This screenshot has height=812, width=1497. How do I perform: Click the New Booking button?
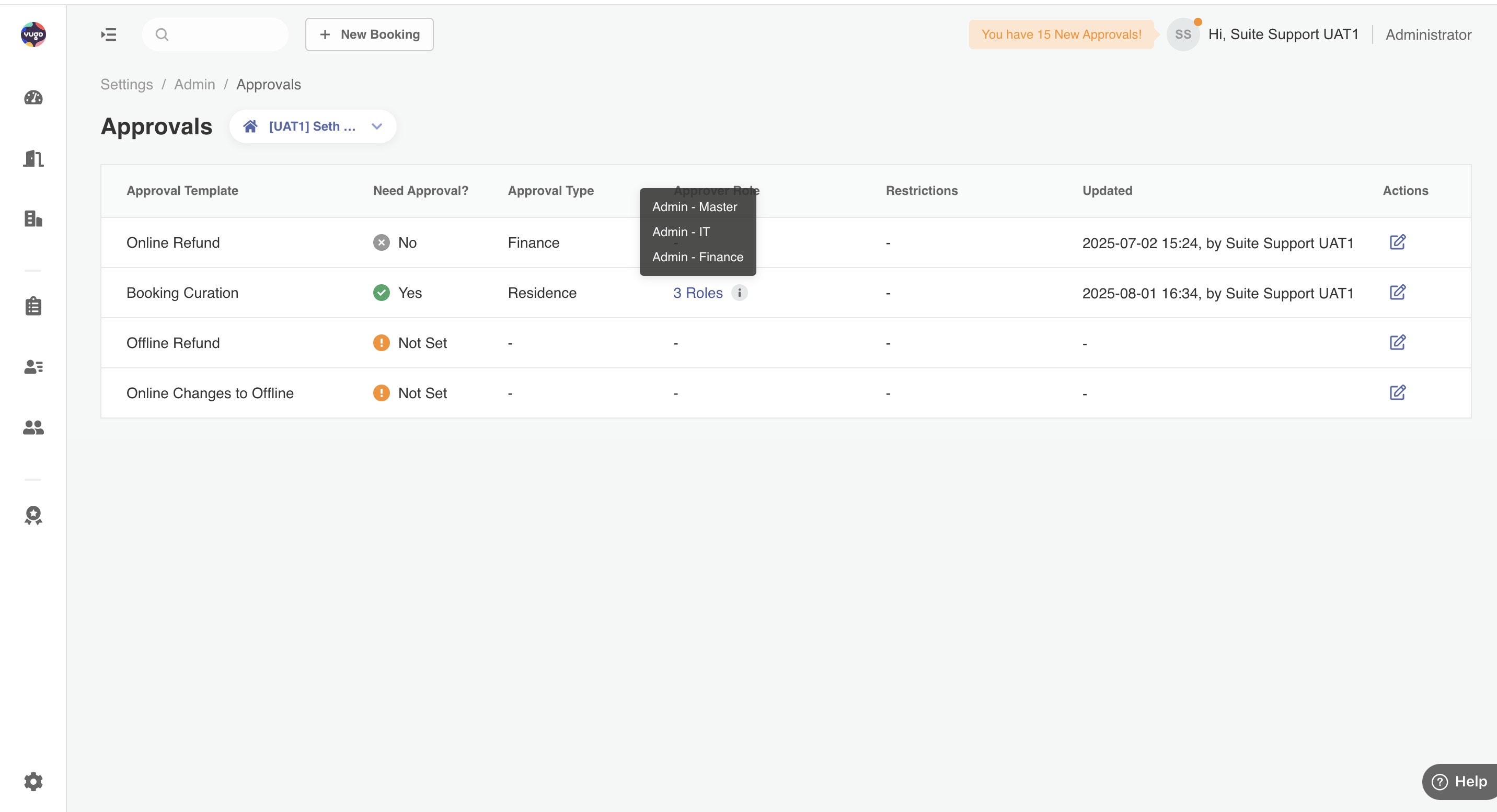(369, 34)
